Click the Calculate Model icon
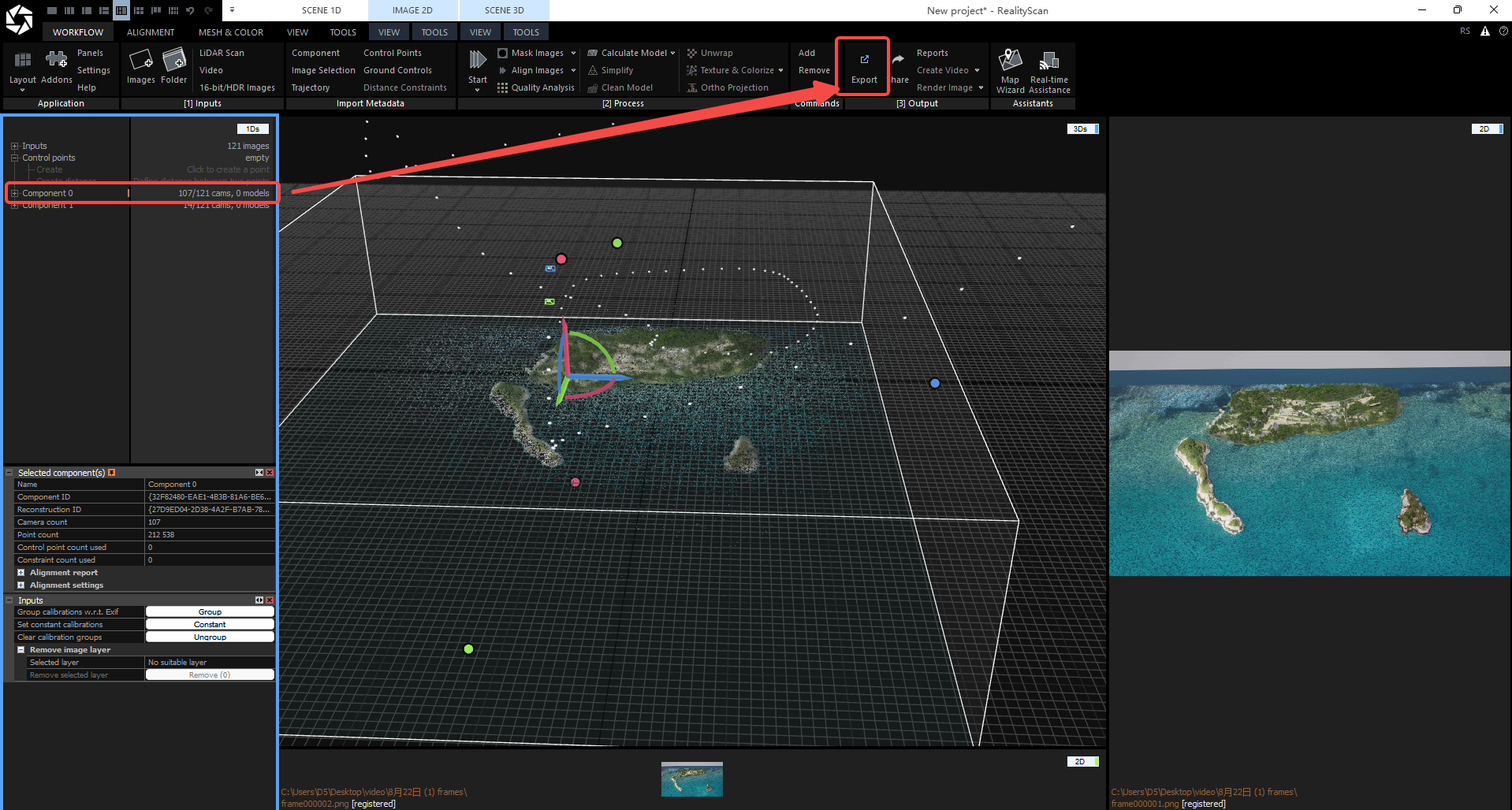The height and width of the screenshot is (810, 1512). pos(593,53)
